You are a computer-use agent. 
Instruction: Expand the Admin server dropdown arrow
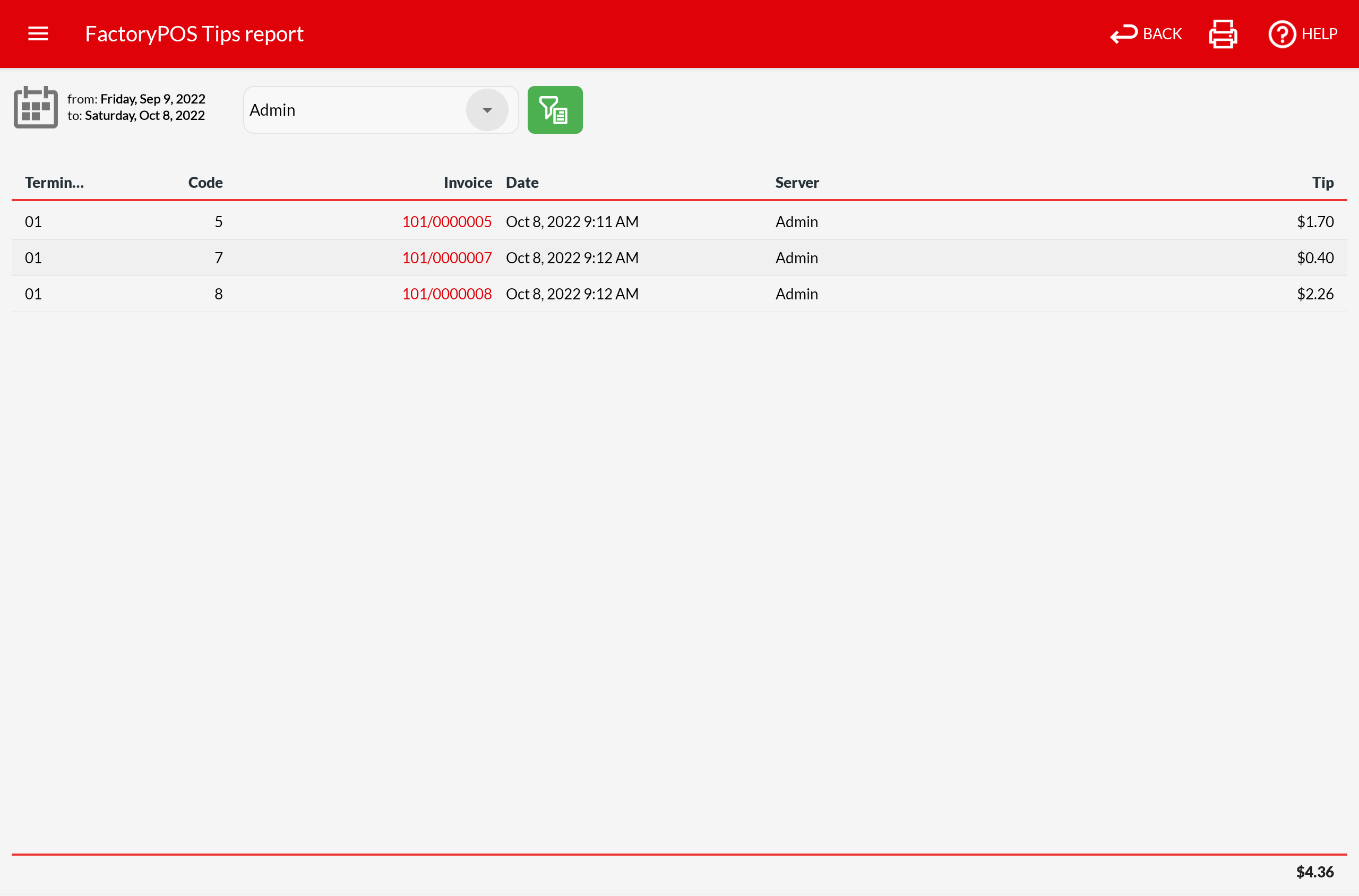coord(487,110)
